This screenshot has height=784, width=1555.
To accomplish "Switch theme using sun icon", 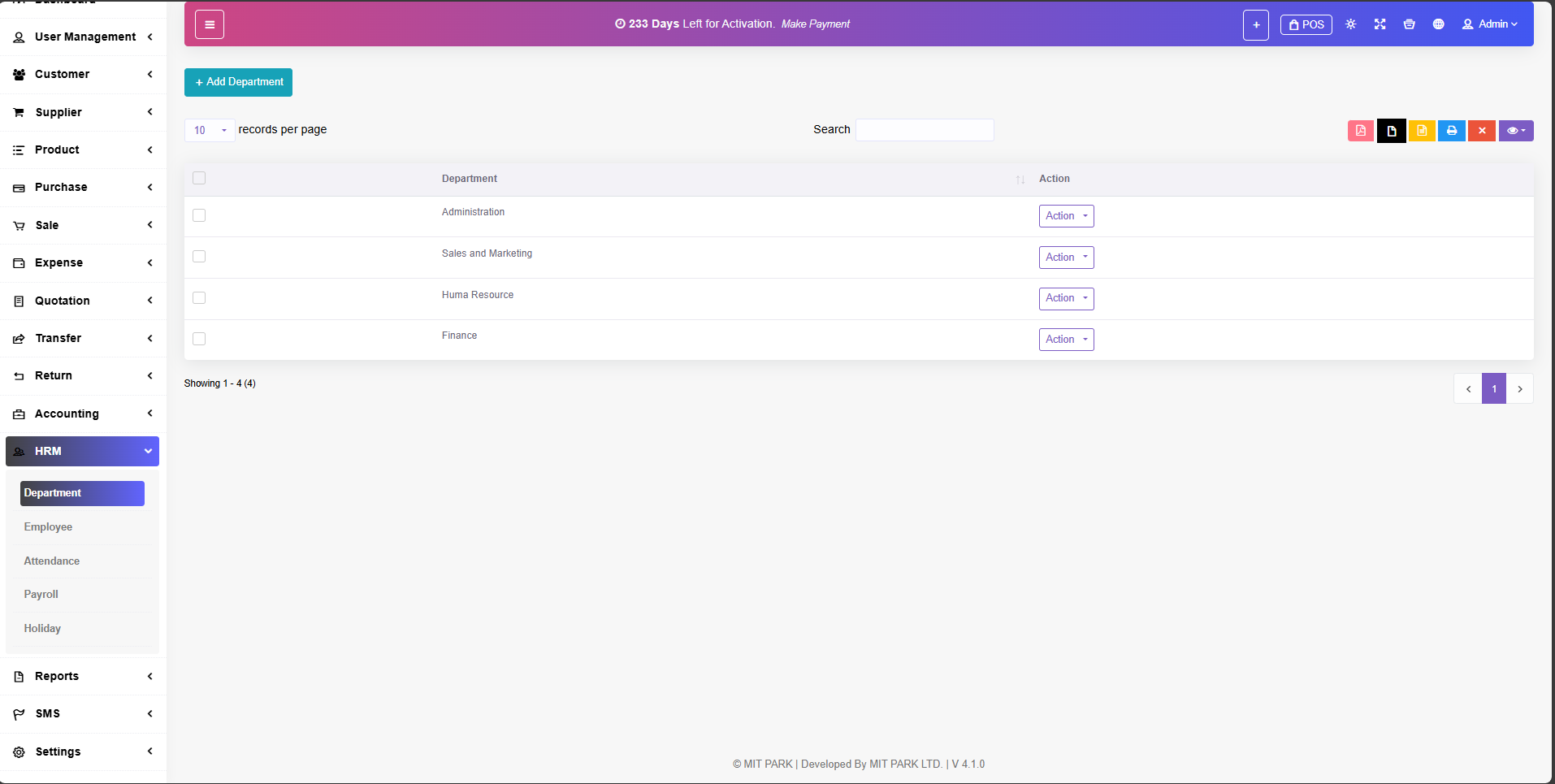I will pyautogui.click(x=1350, y=24).
